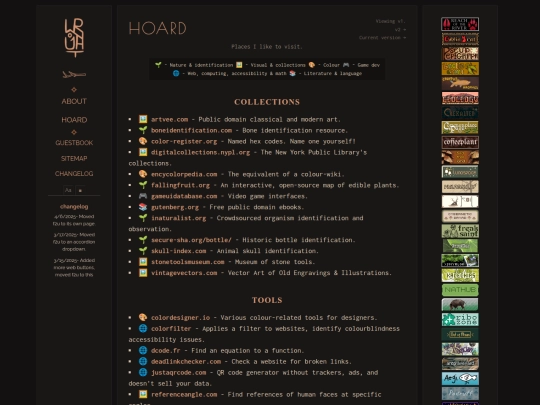Go to the HOARD page in sidebar

[74, 120]
